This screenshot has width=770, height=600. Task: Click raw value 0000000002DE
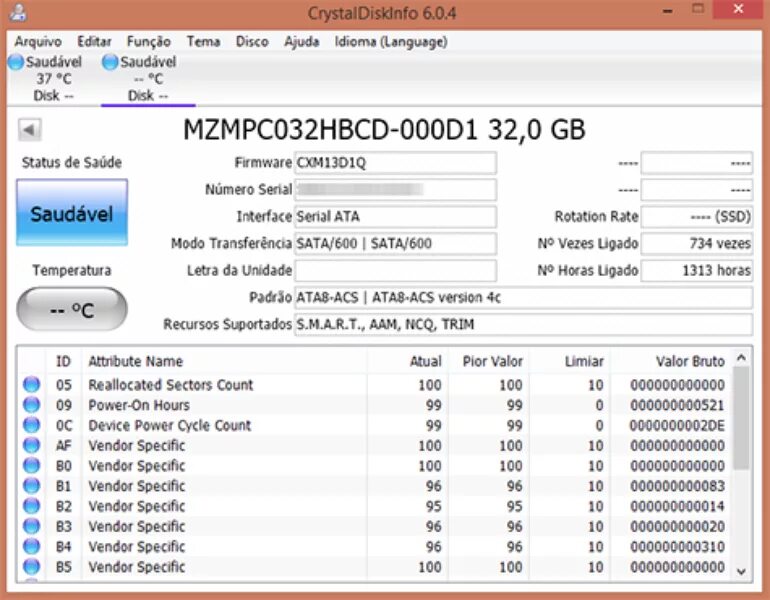pos(677,425)
